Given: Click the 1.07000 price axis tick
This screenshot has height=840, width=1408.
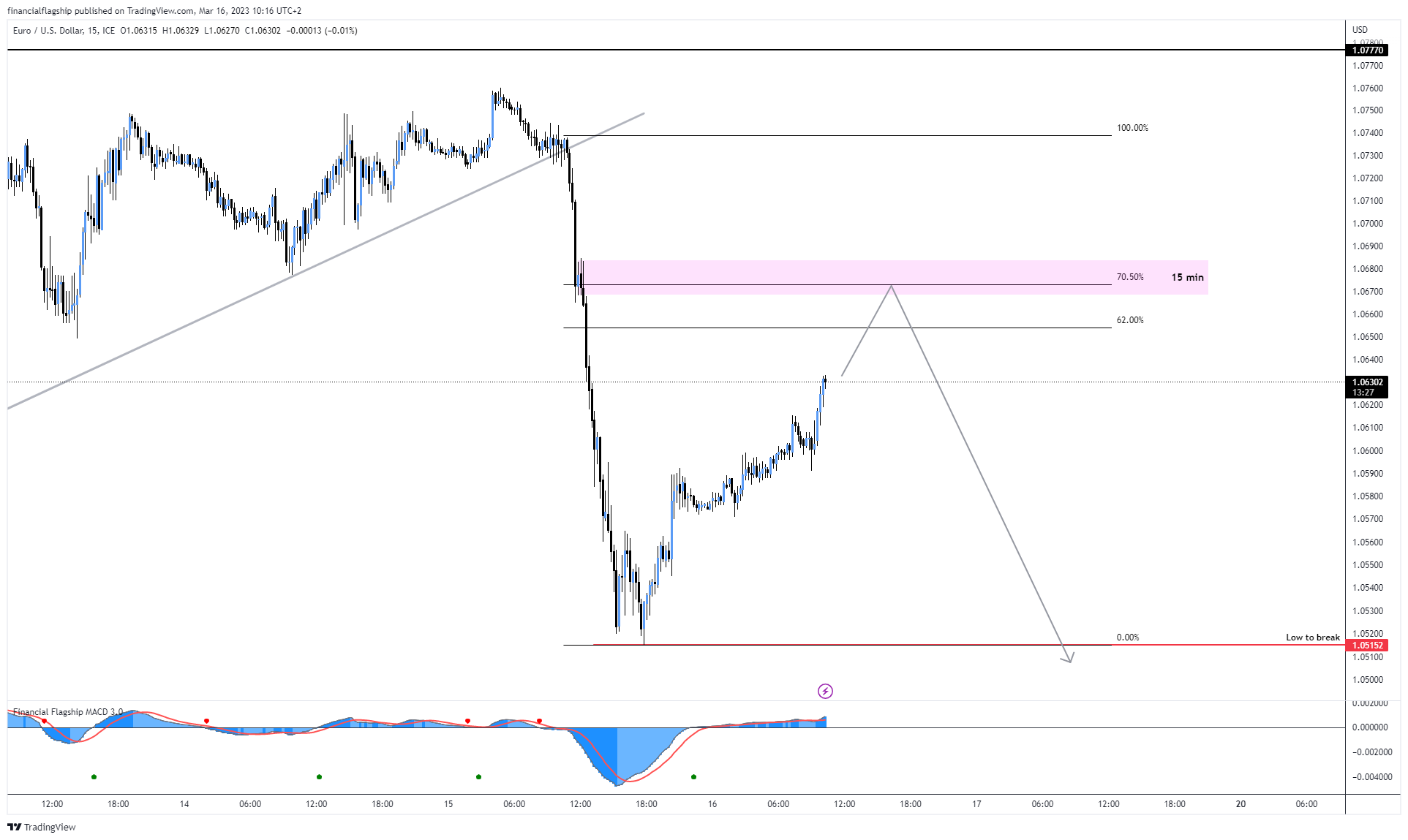Looking at the screenshot, I should click(x=1368, y=224).
